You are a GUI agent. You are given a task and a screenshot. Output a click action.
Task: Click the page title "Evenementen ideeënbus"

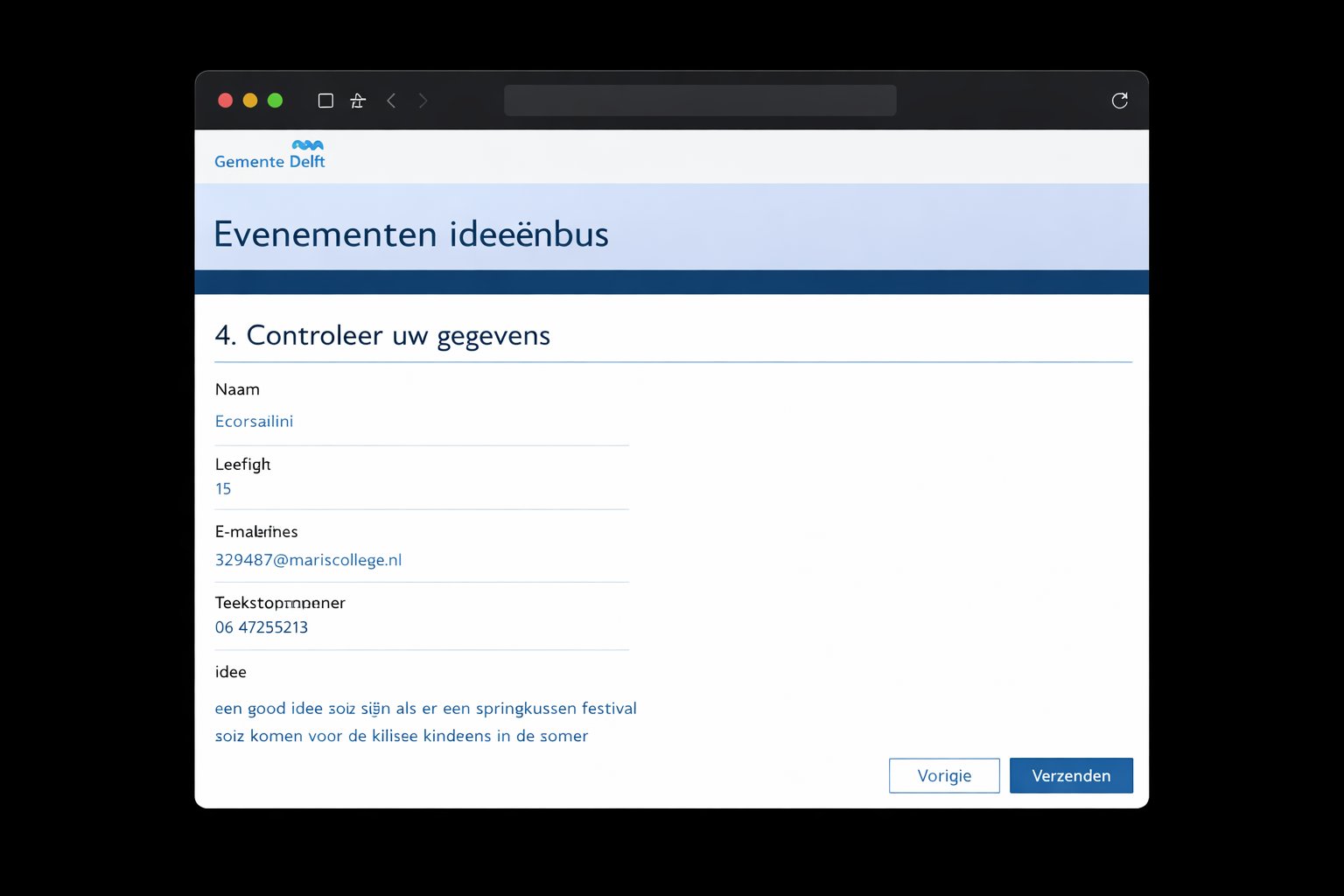411,234
